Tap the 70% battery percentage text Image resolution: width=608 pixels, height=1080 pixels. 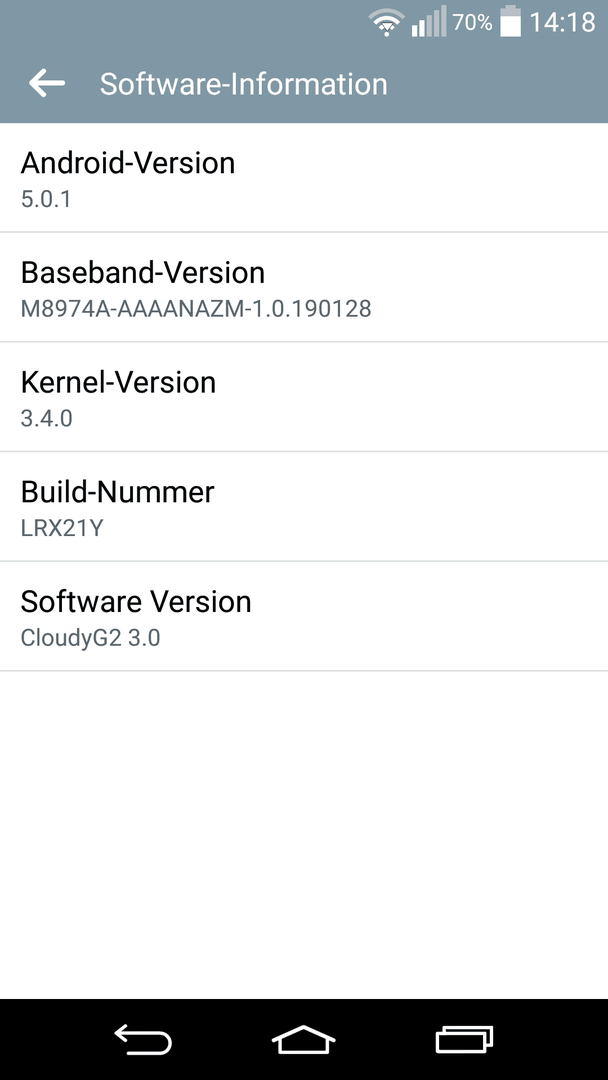click(x=472, y=22)
